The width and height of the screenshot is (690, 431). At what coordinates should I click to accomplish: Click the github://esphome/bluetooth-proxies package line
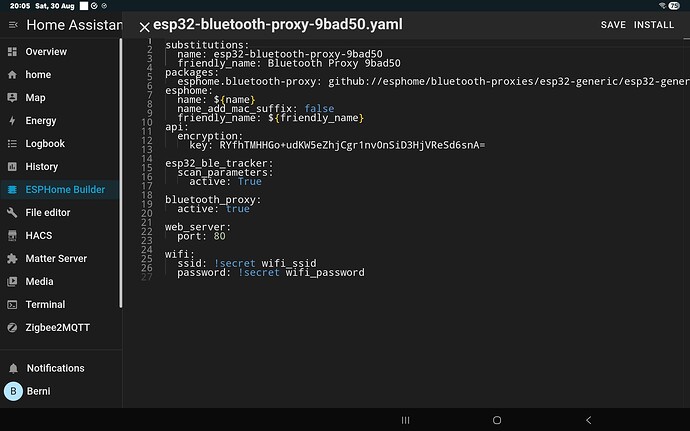coord(433,81)
